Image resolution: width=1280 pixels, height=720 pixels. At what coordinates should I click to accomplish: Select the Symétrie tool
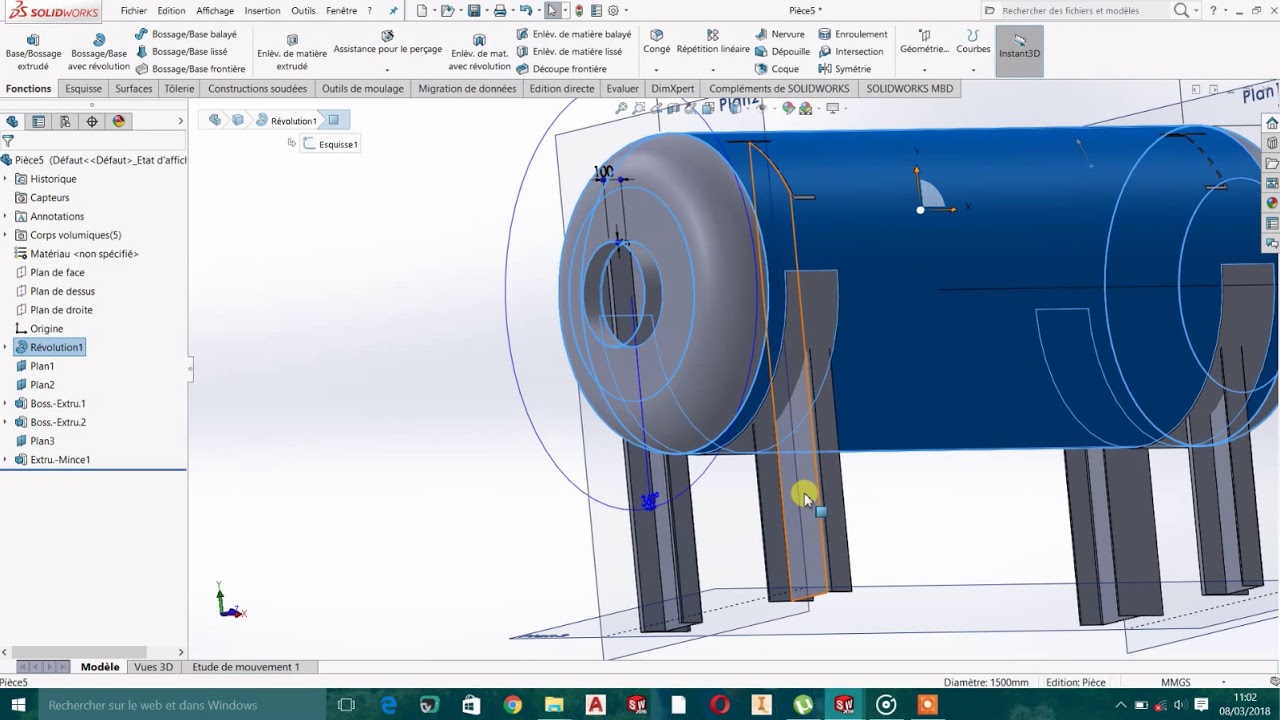point(845,69)
